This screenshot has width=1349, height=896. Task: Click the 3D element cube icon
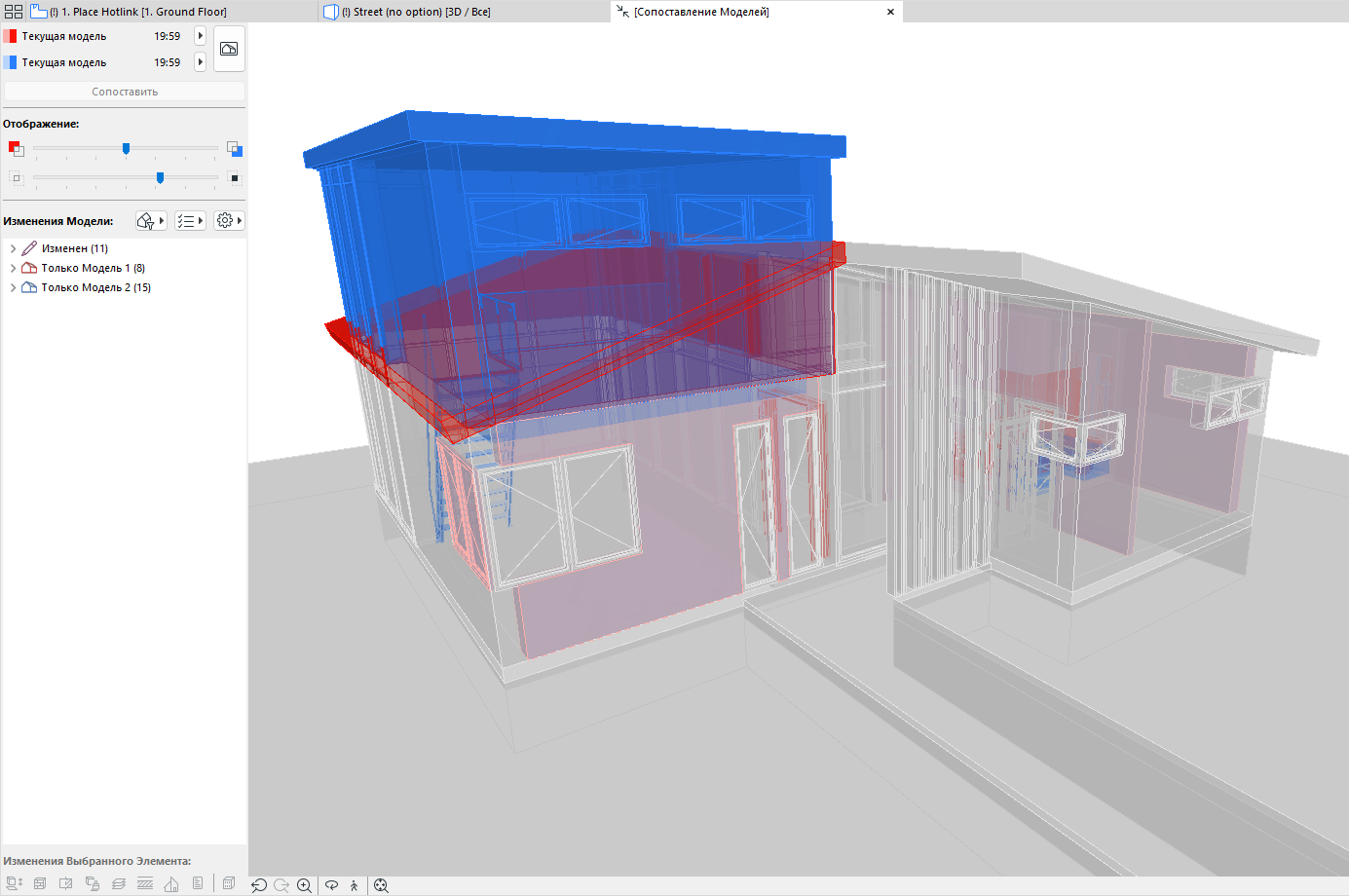(229, 883)
